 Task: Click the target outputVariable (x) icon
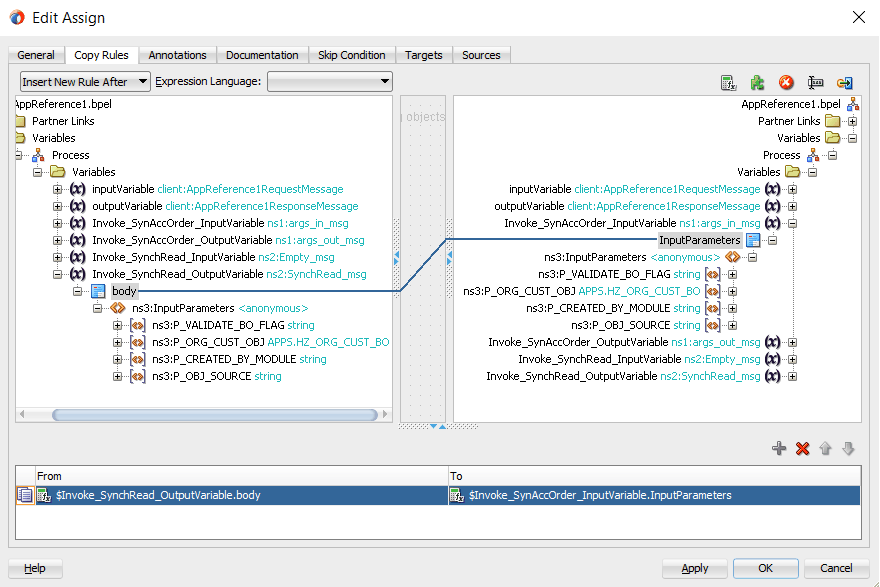point(773,206)
